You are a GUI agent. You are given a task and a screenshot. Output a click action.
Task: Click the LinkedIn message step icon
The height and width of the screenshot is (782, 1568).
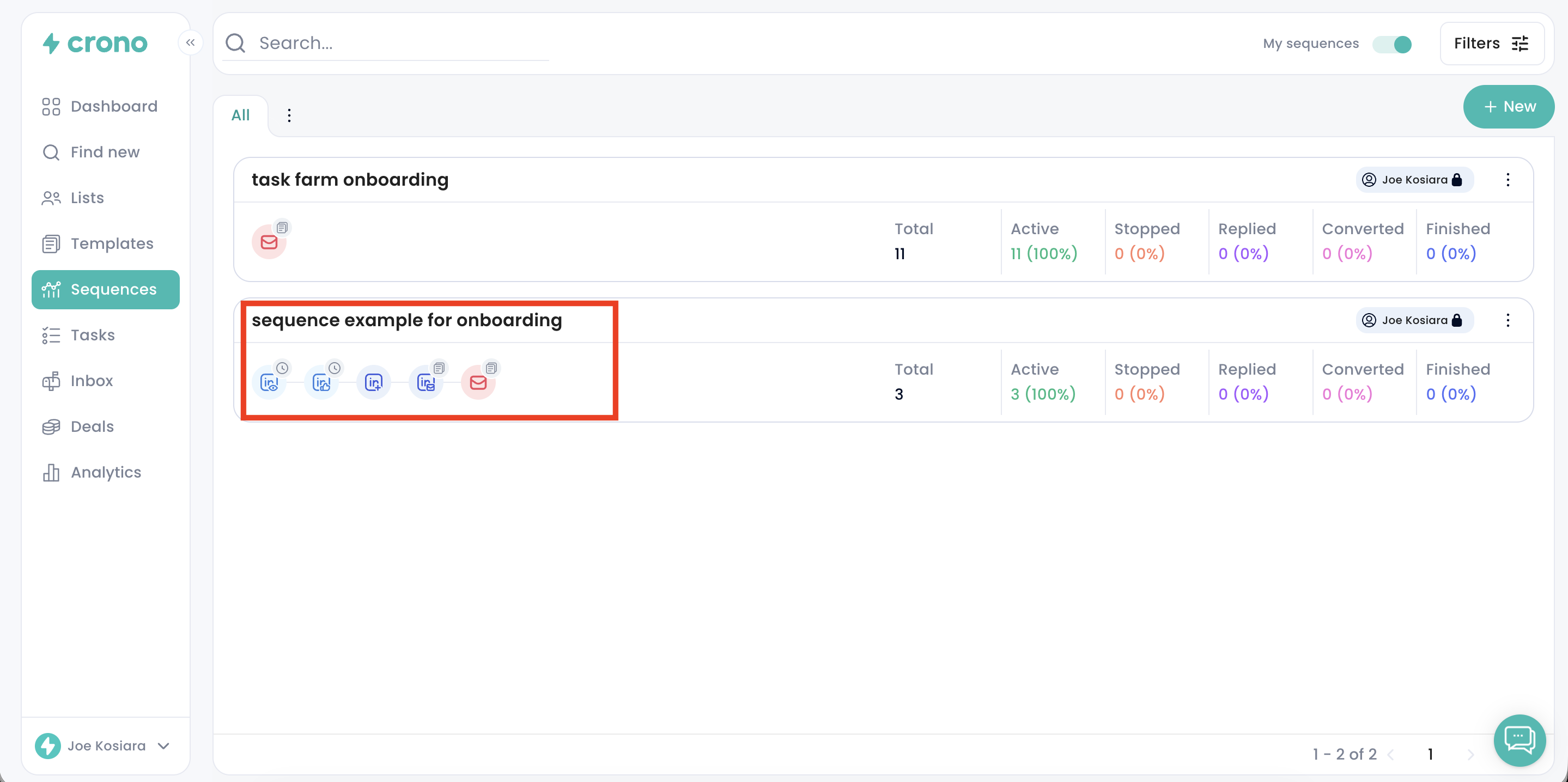[426, 382]
